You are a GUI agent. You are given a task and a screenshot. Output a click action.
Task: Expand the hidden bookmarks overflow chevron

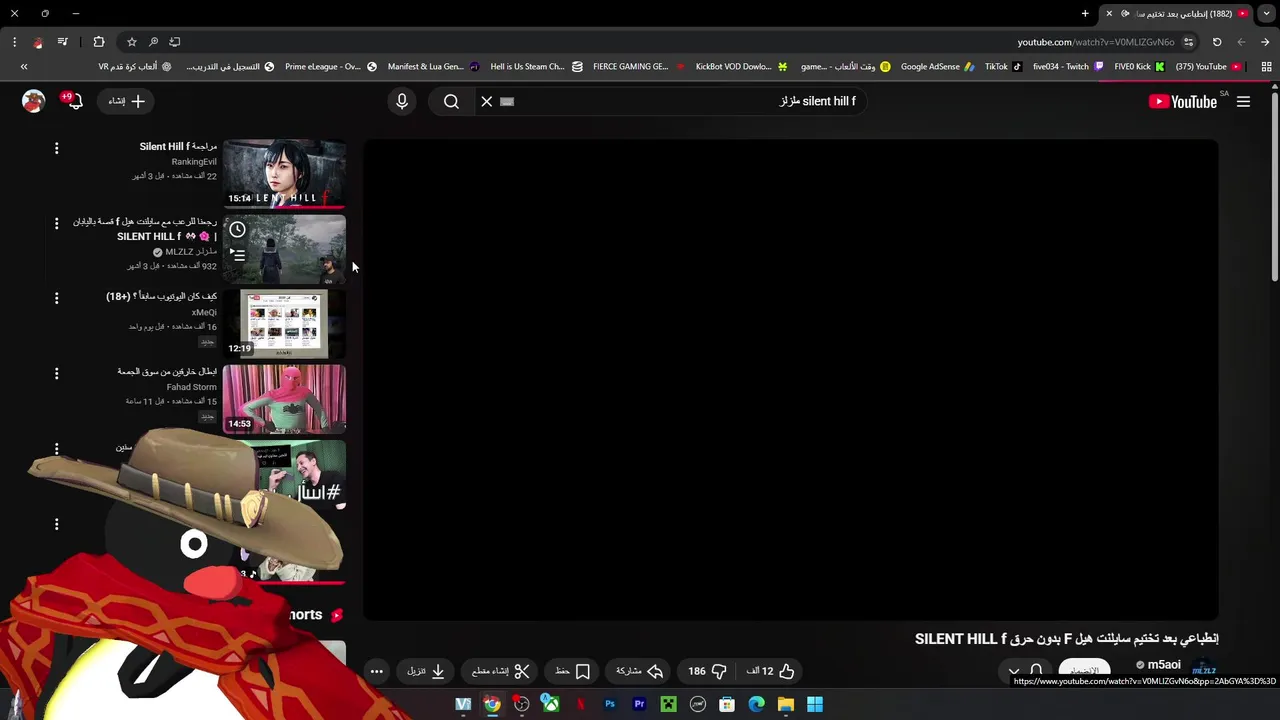click(x=24, y=67)
